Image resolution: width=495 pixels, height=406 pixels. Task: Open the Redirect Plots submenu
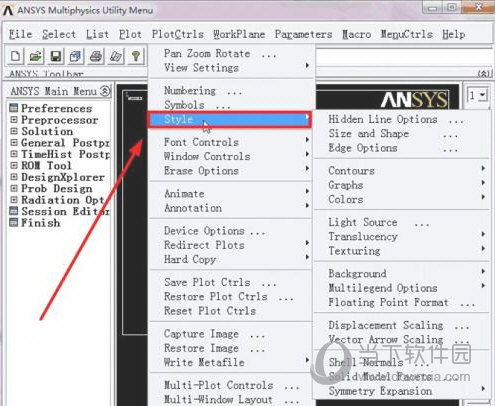point(231,245)
